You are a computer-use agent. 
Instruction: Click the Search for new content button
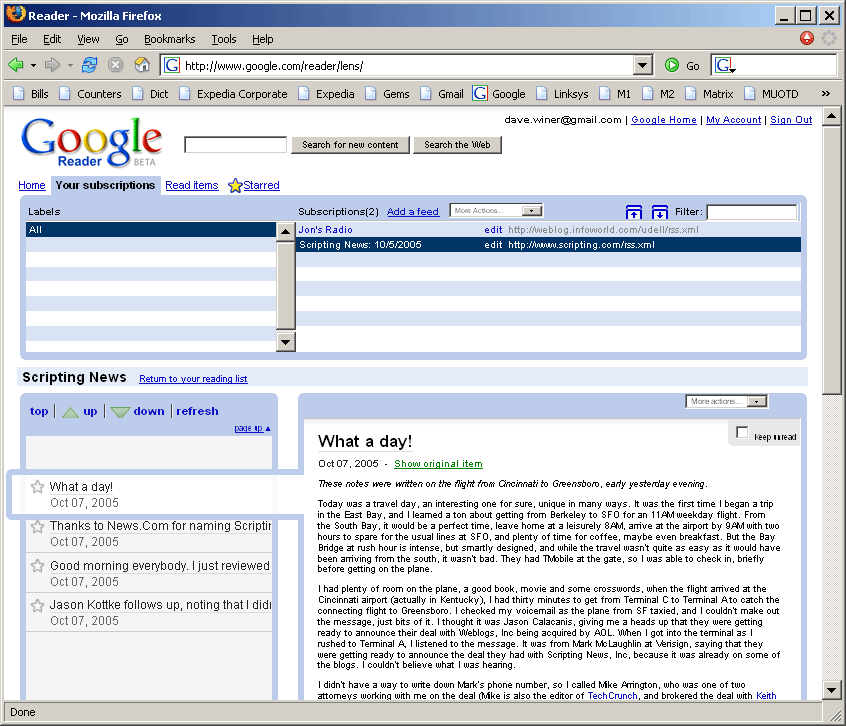(350, 145)
